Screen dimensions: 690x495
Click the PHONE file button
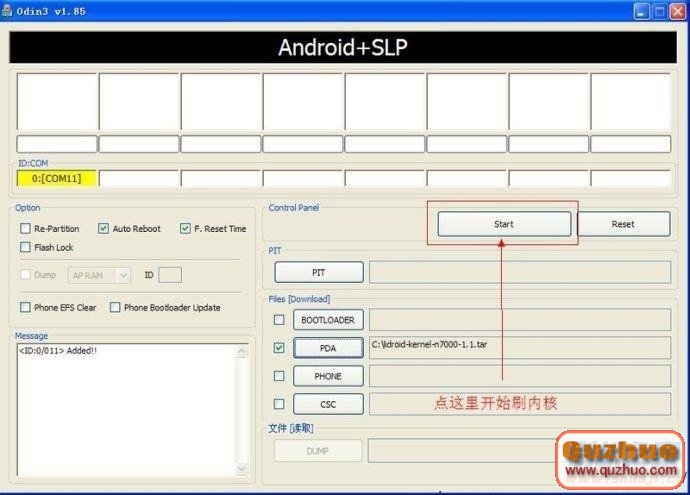(328, 376)
